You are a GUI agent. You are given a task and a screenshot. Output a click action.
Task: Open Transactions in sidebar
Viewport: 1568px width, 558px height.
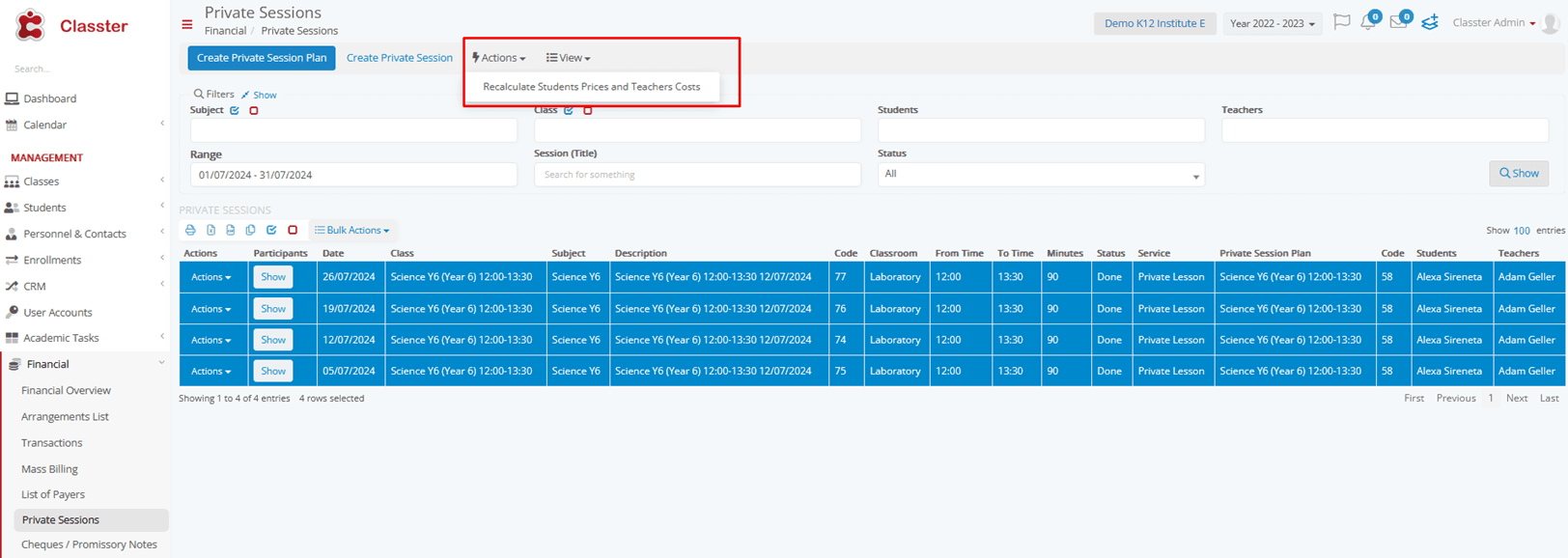[51, 442]
